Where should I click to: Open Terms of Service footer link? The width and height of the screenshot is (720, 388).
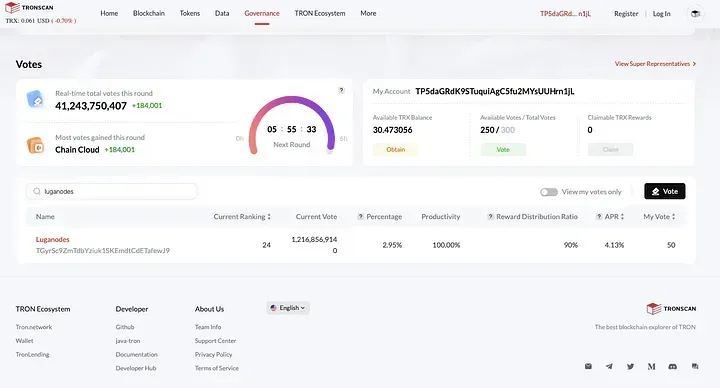point(217,368)
